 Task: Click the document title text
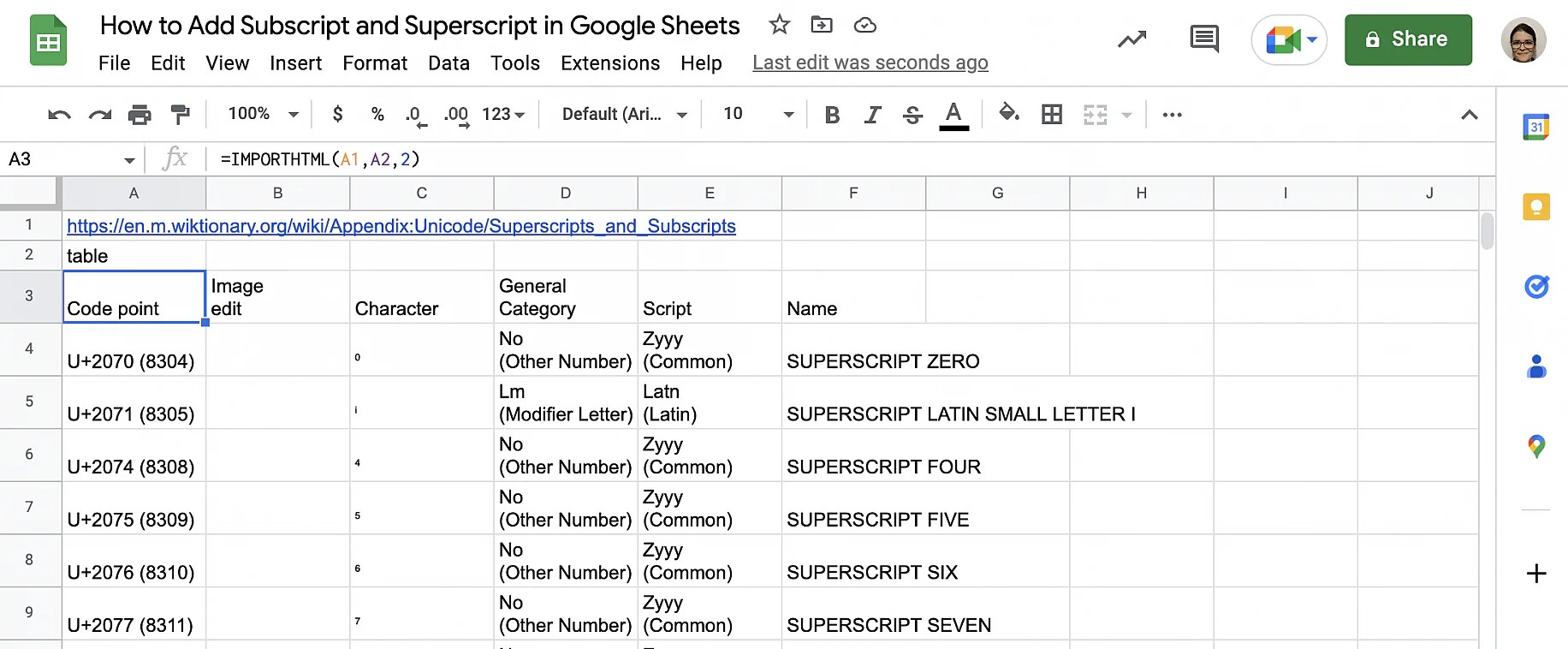pyautogui.click(x=419, y=26)
